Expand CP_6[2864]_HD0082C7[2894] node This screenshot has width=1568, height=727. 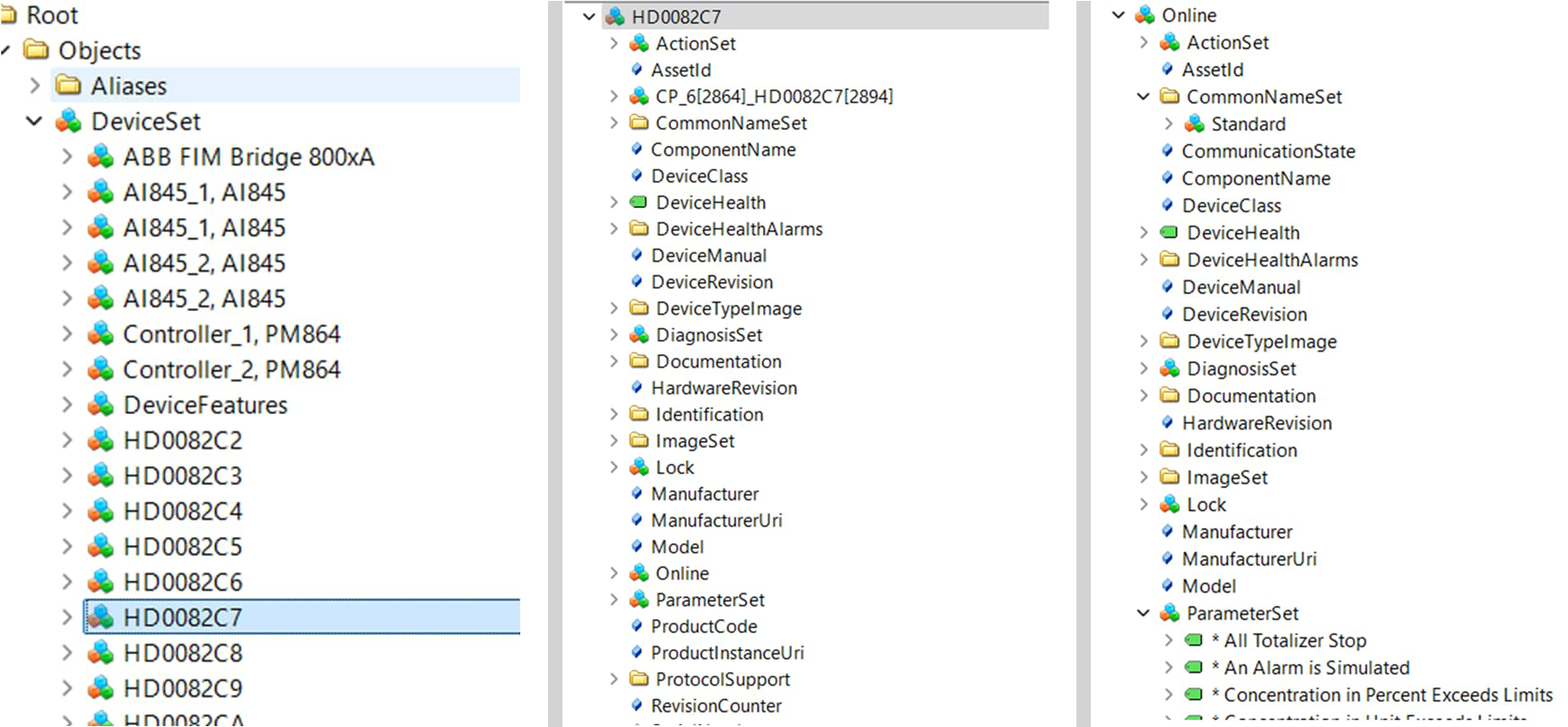(614, 96)
